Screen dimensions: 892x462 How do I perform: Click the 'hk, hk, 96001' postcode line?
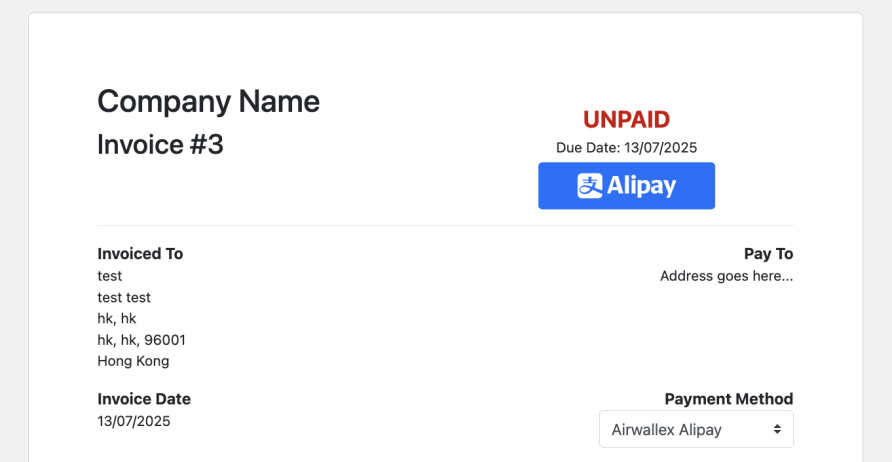[141, 340]
